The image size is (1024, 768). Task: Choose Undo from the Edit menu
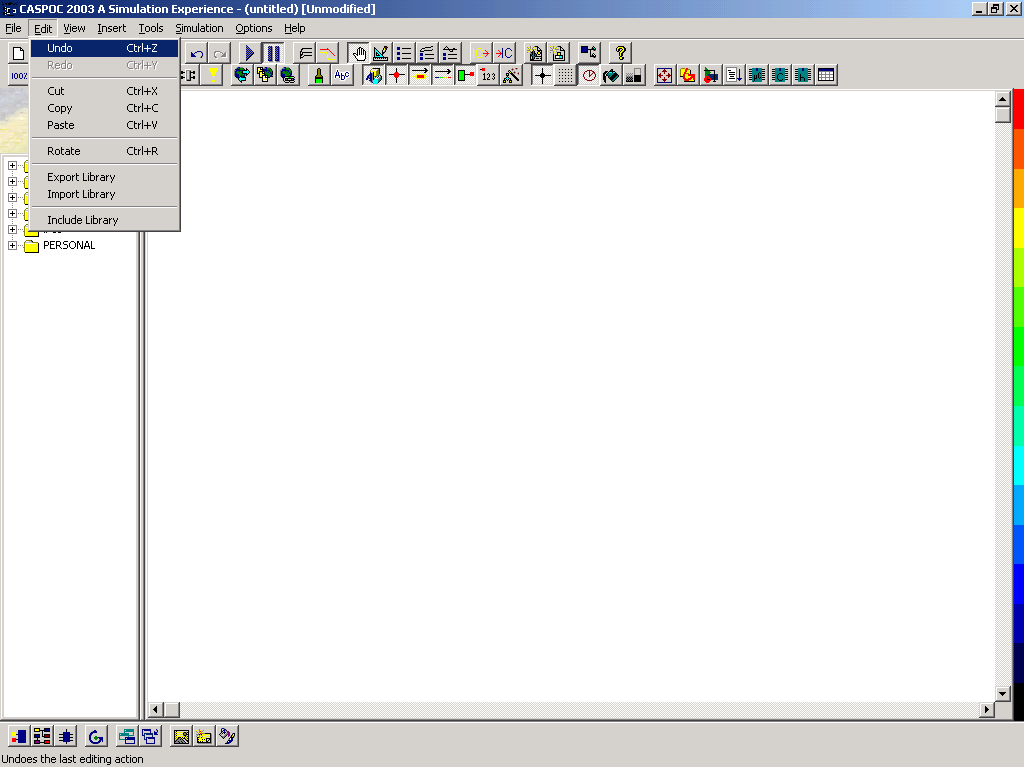pos(104,48)
